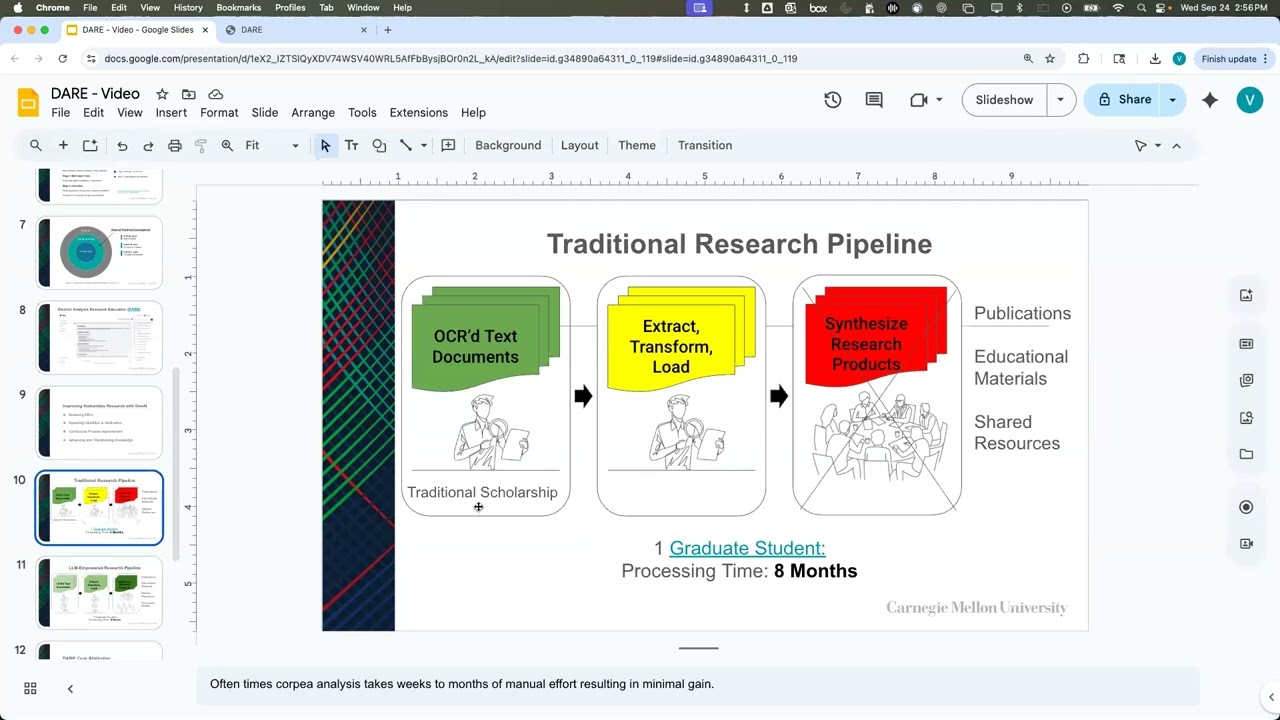Select the shape tool
Screen dimensions: 1280x720
point(379,145)
